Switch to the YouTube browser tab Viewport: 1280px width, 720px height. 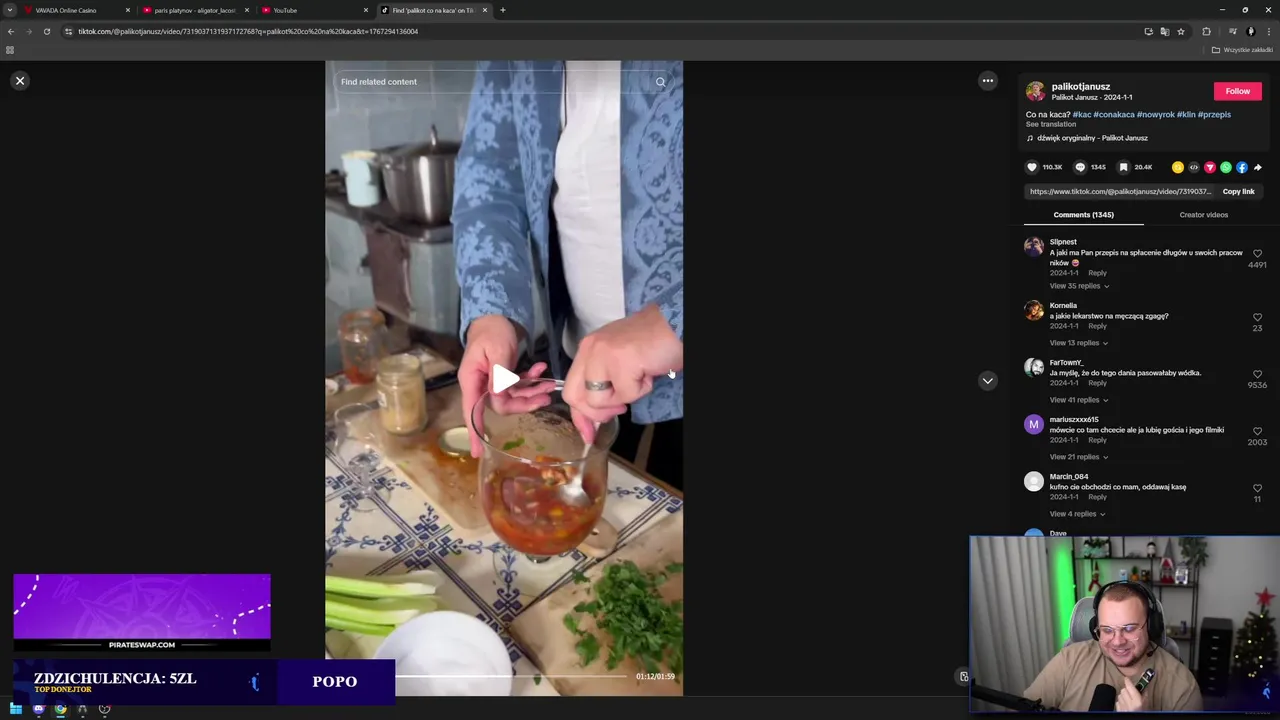(312, 10)
